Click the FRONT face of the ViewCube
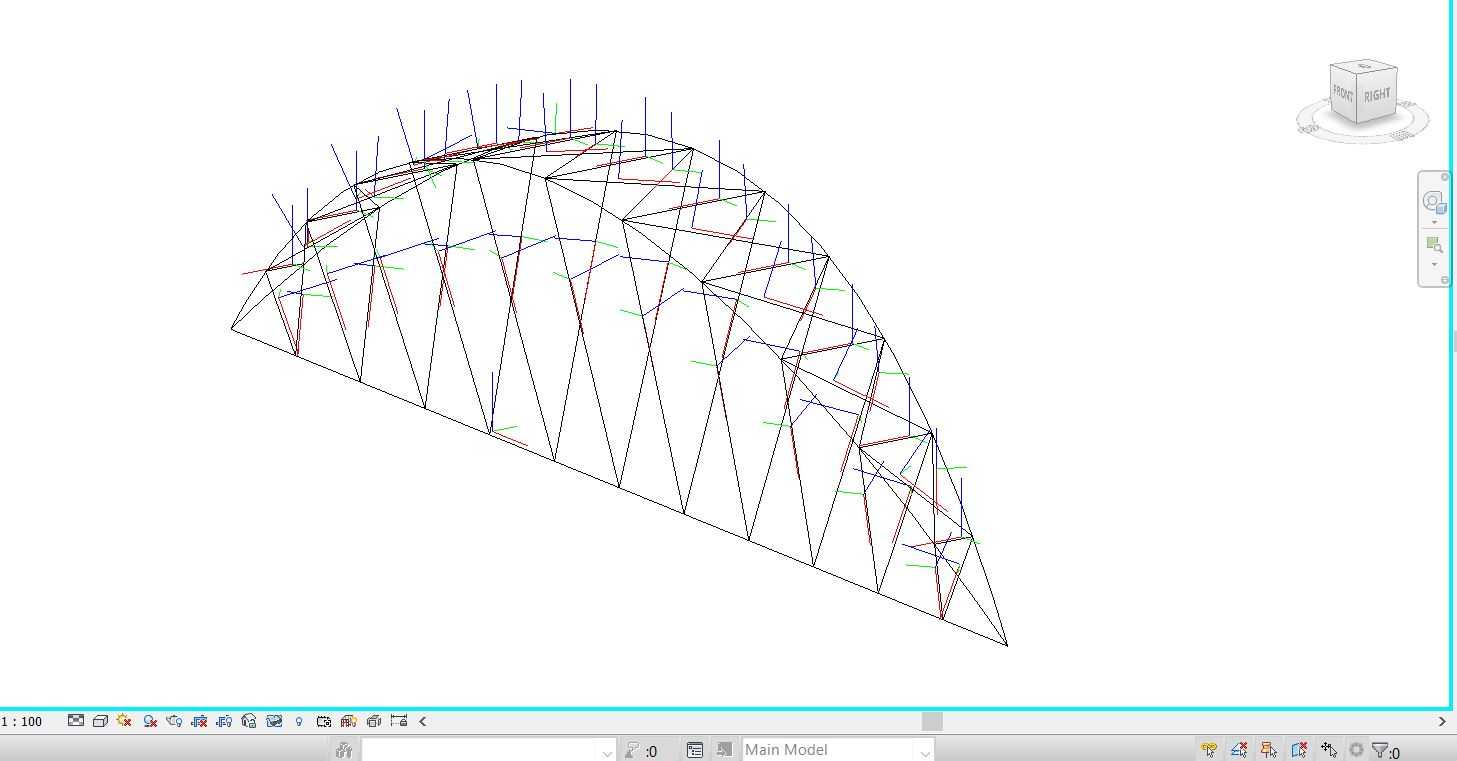The height and width of the screenshot is (761, 1457). click(x=1342, y=96)
